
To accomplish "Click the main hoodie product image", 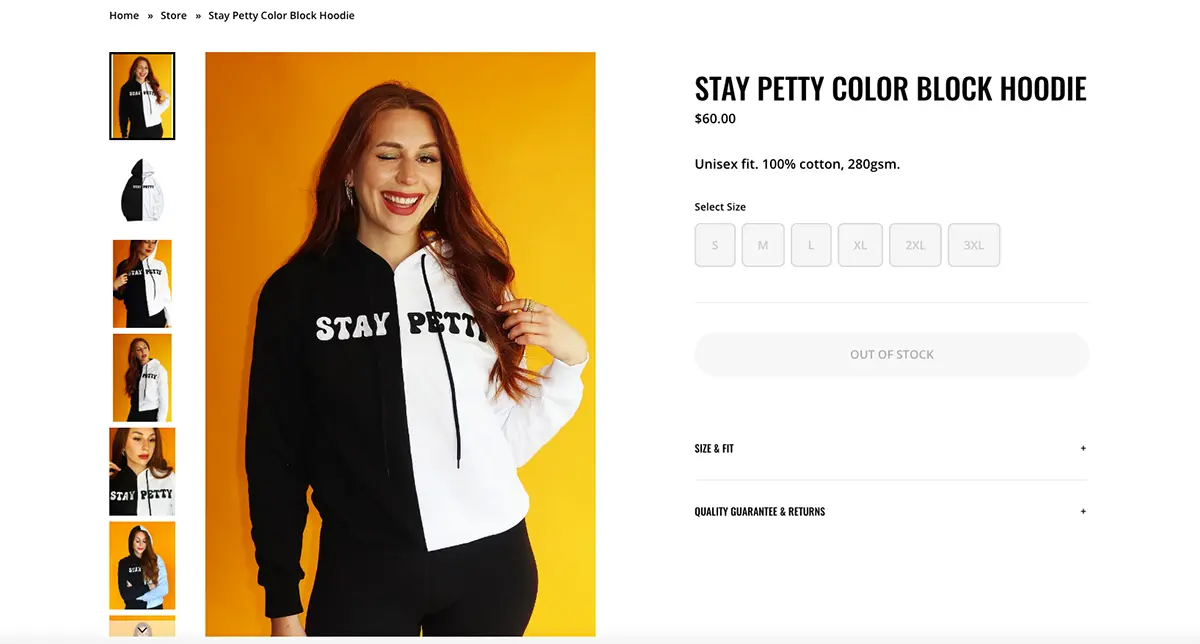I will [x=400, y=344].
